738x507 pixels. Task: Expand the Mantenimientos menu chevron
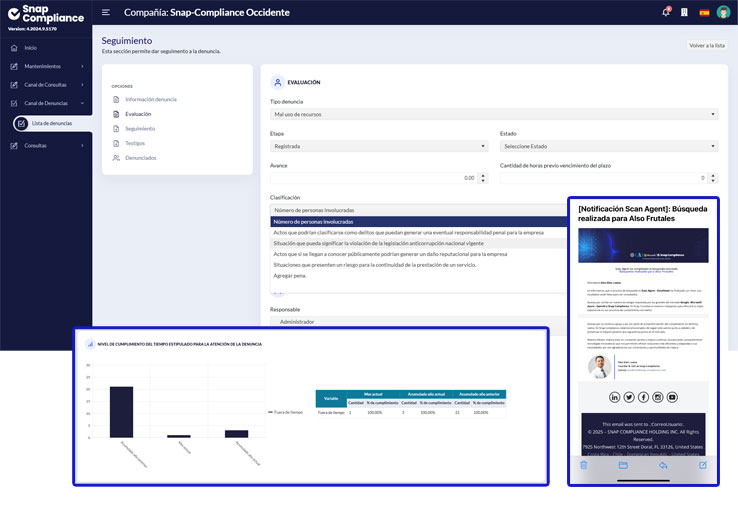tap(82, 66)
